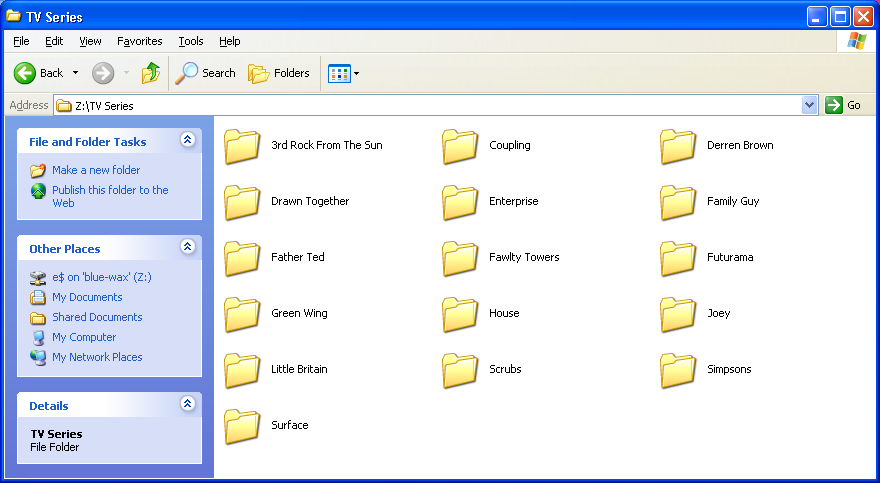This screenshot has width=880, height=483.
Task: Open the File menu
Action: pyautogui.click(x=21, y=41)
